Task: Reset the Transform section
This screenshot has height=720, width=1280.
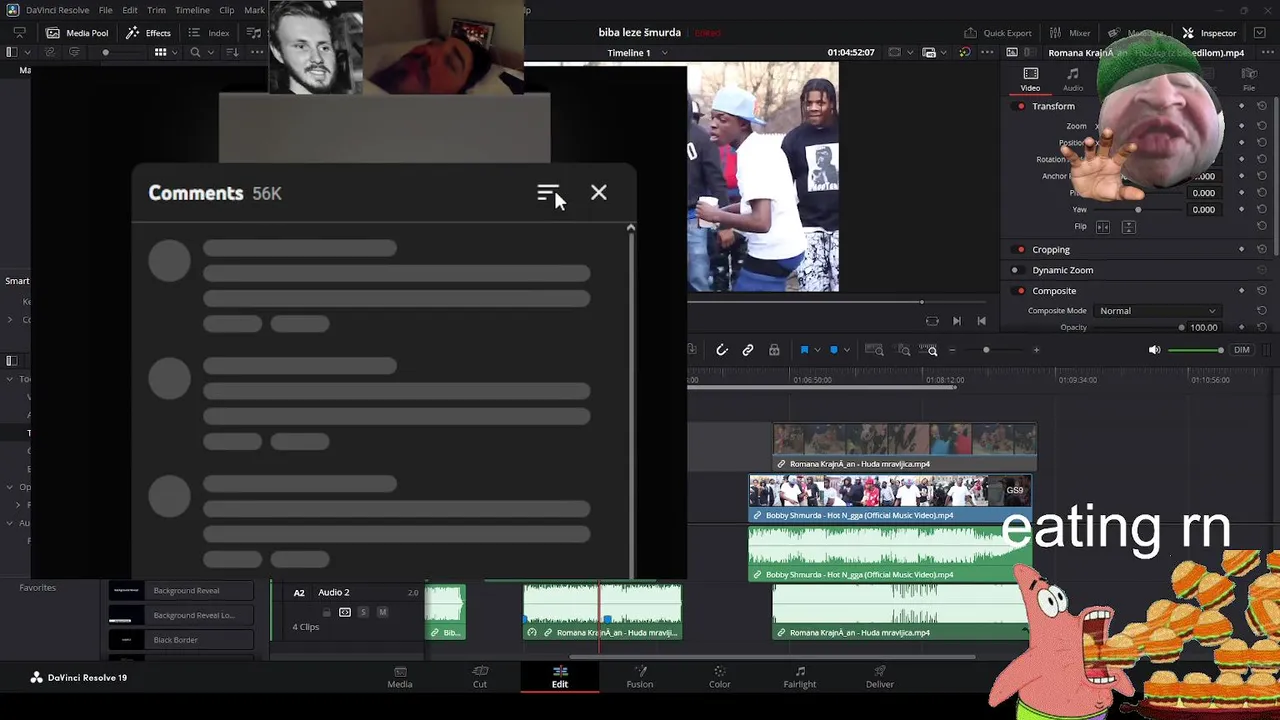Action: point(1262,106)
